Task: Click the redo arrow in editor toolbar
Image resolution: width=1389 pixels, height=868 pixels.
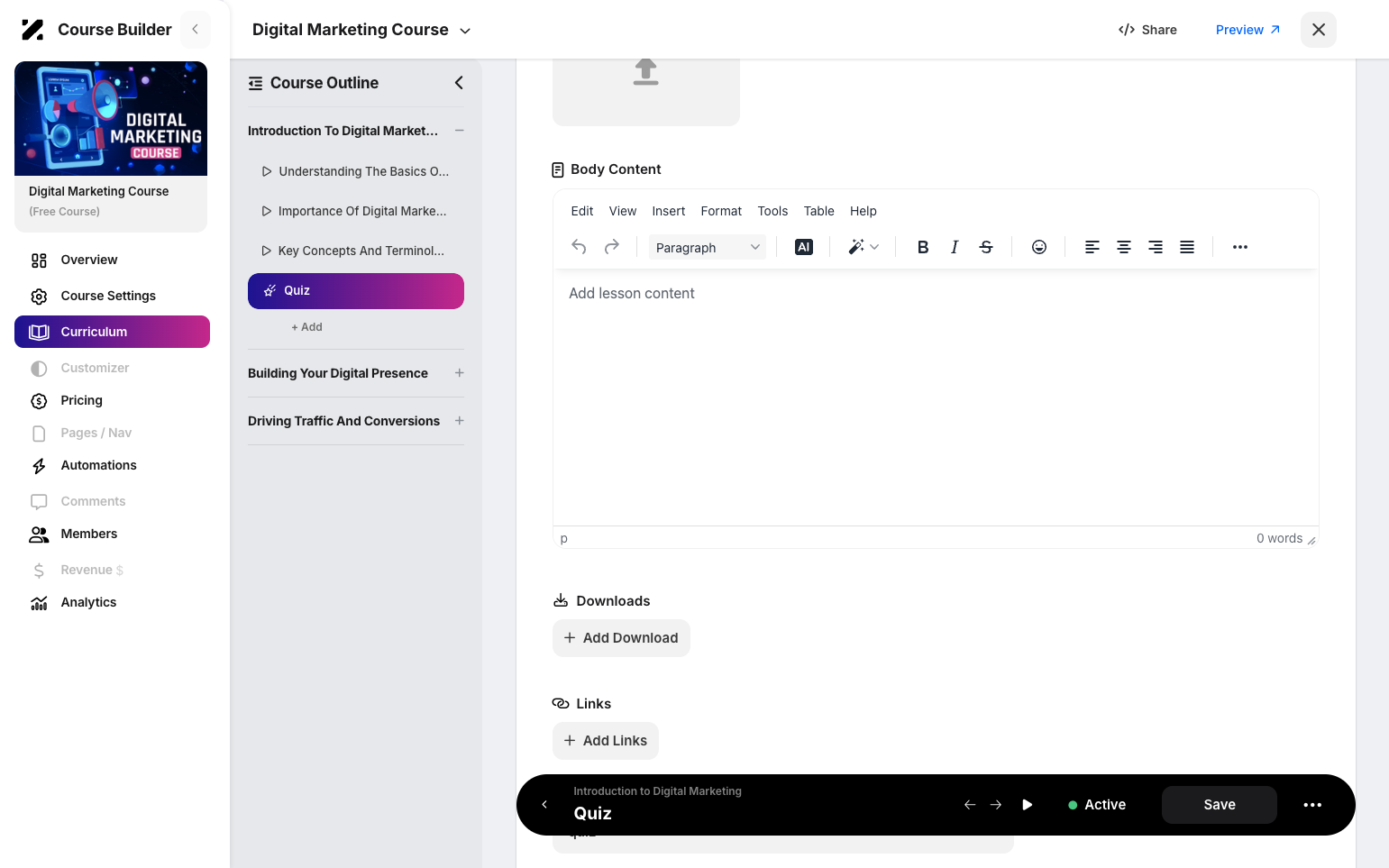Action: coord(612,247)
